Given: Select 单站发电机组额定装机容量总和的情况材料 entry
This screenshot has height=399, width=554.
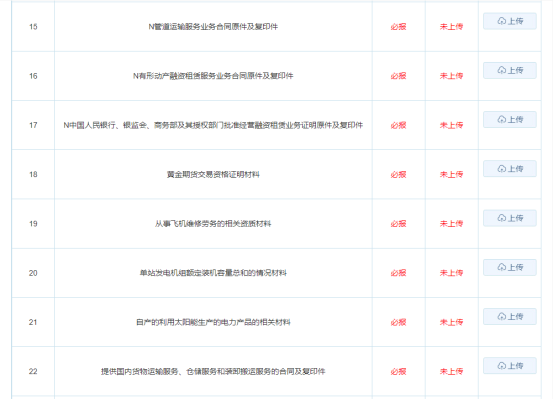Looking at the screenshot, I should [213, 273].
